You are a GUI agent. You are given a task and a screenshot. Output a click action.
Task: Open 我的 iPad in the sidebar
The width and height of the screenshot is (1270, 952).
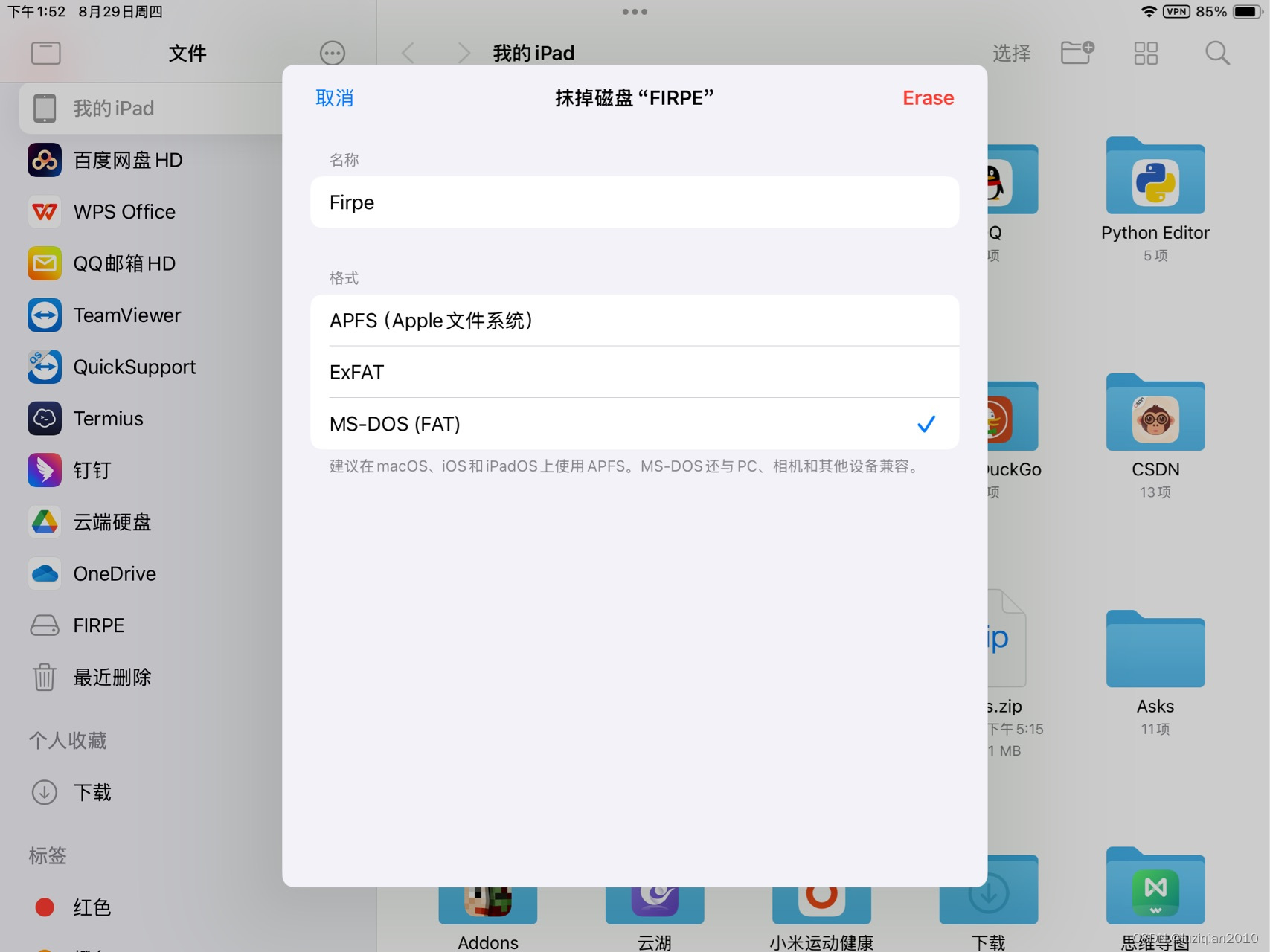pyautogui.click(x=151, y=109)
